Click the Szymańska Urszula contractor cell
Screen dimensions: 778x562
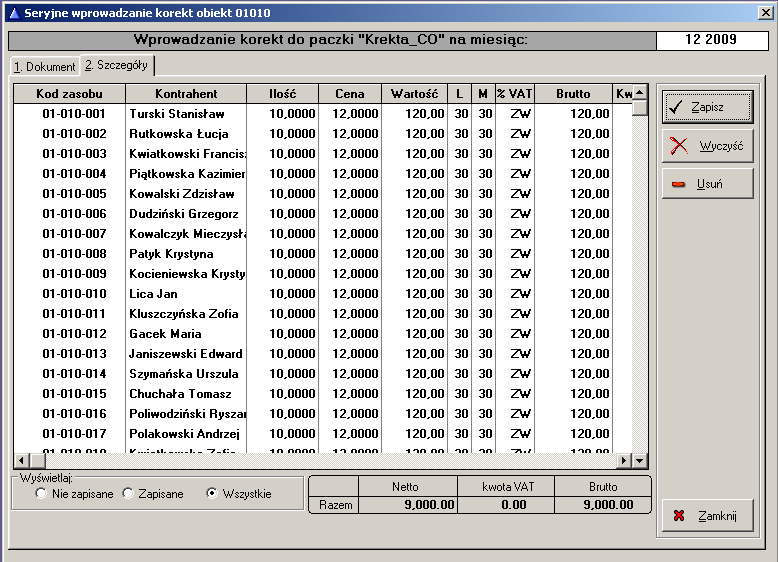tap(186, 374)
